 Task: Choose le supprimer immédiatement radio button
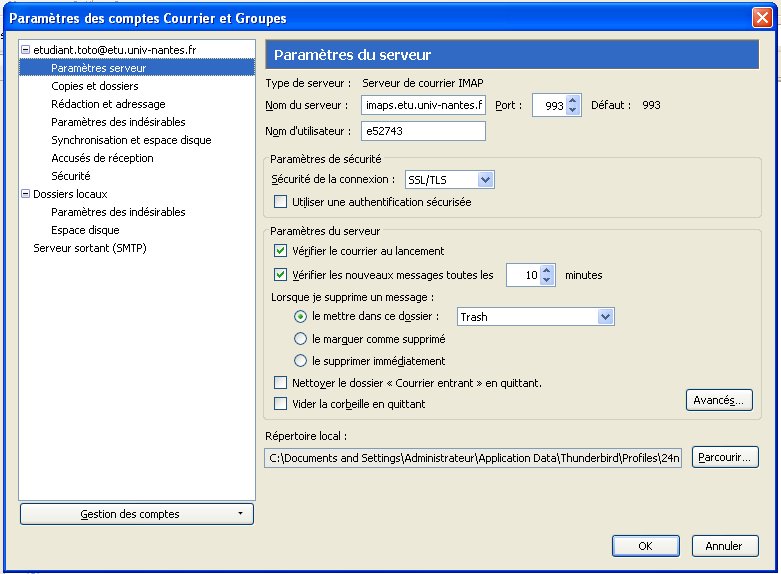point(301,361)
